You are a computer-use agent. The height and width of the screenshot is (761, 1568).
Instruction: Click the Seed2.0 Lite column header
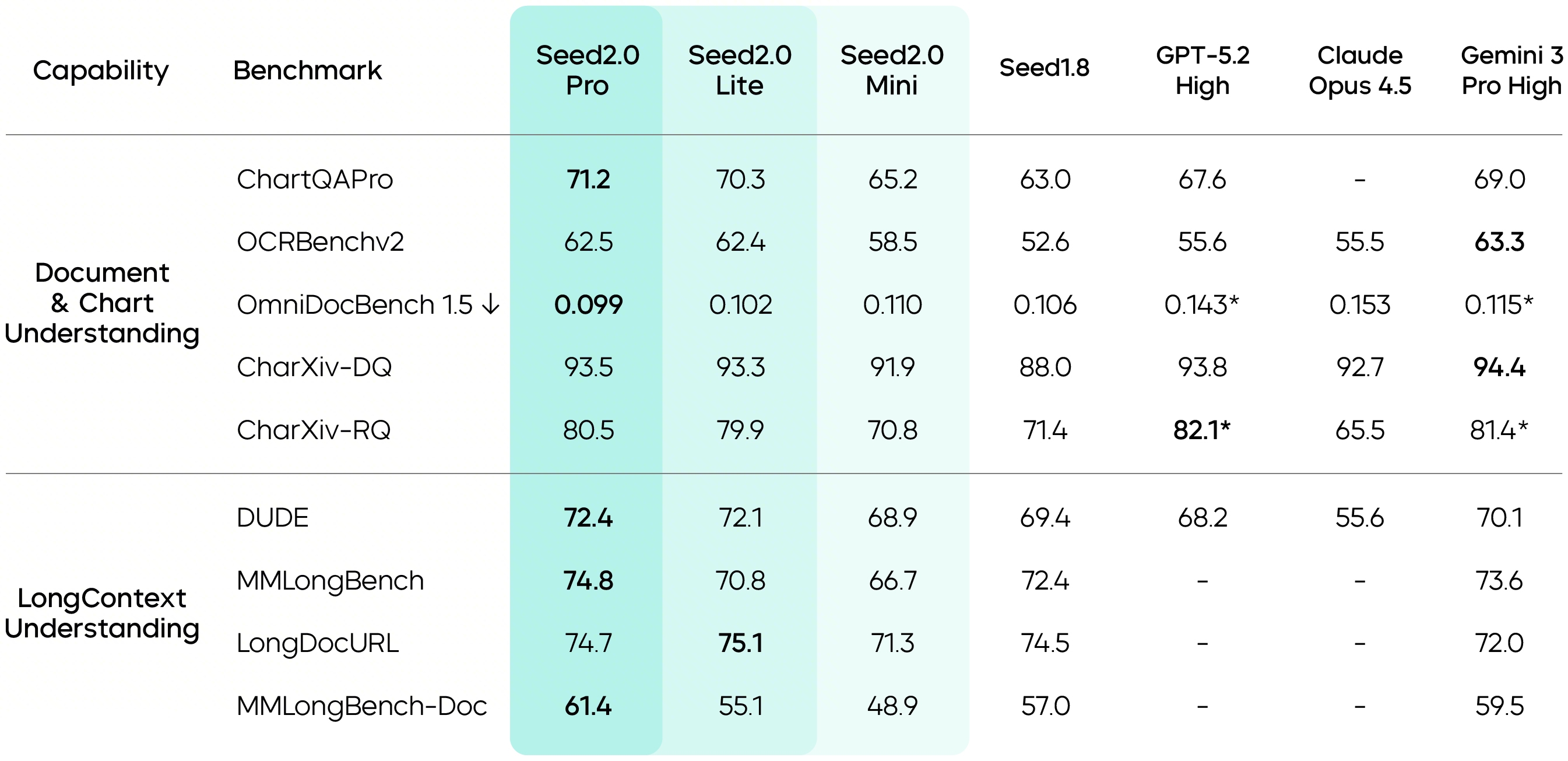coord(739,71)
